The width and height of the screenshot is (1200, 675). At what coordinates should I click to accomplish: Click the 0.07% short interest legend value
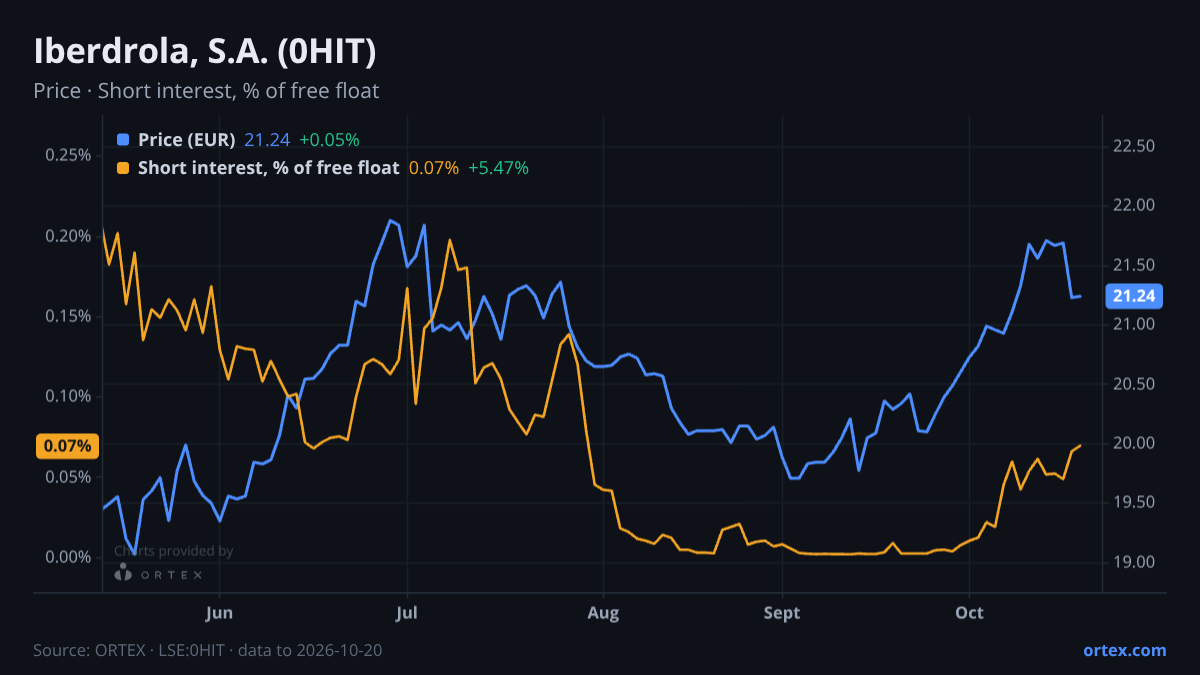[x=433, y=168]
